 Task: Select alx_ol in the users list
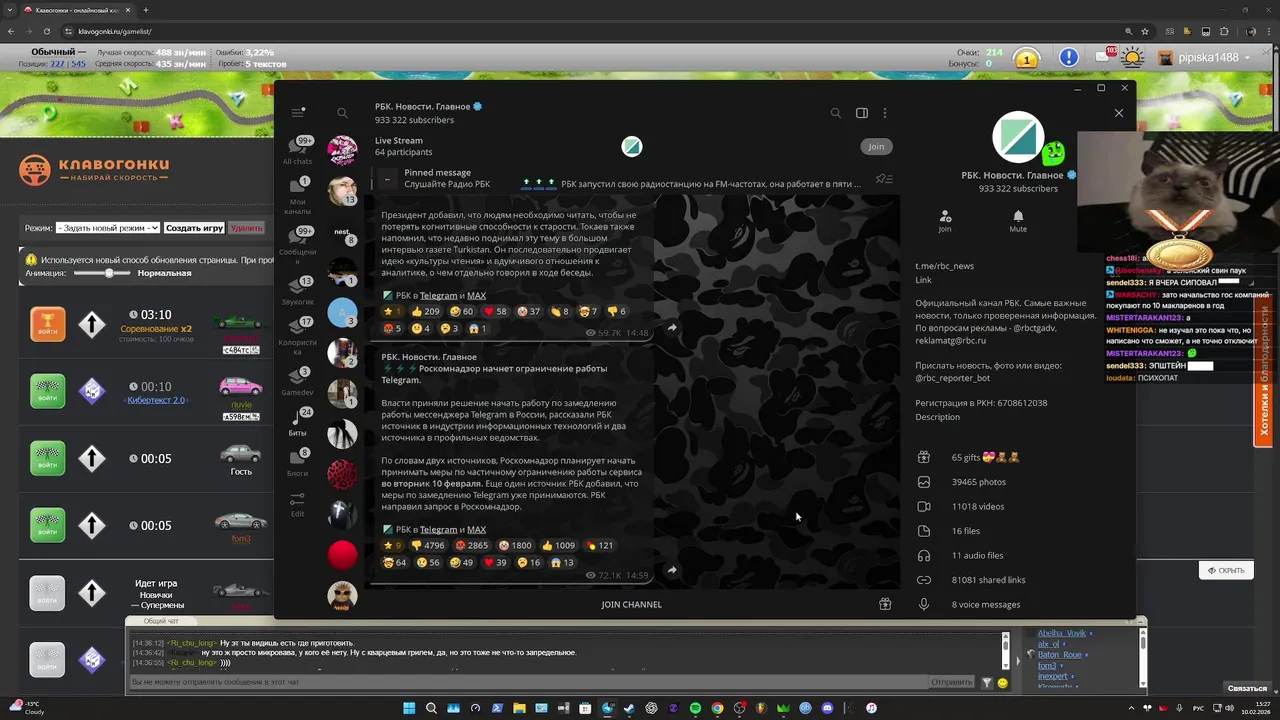[1049, 644]
